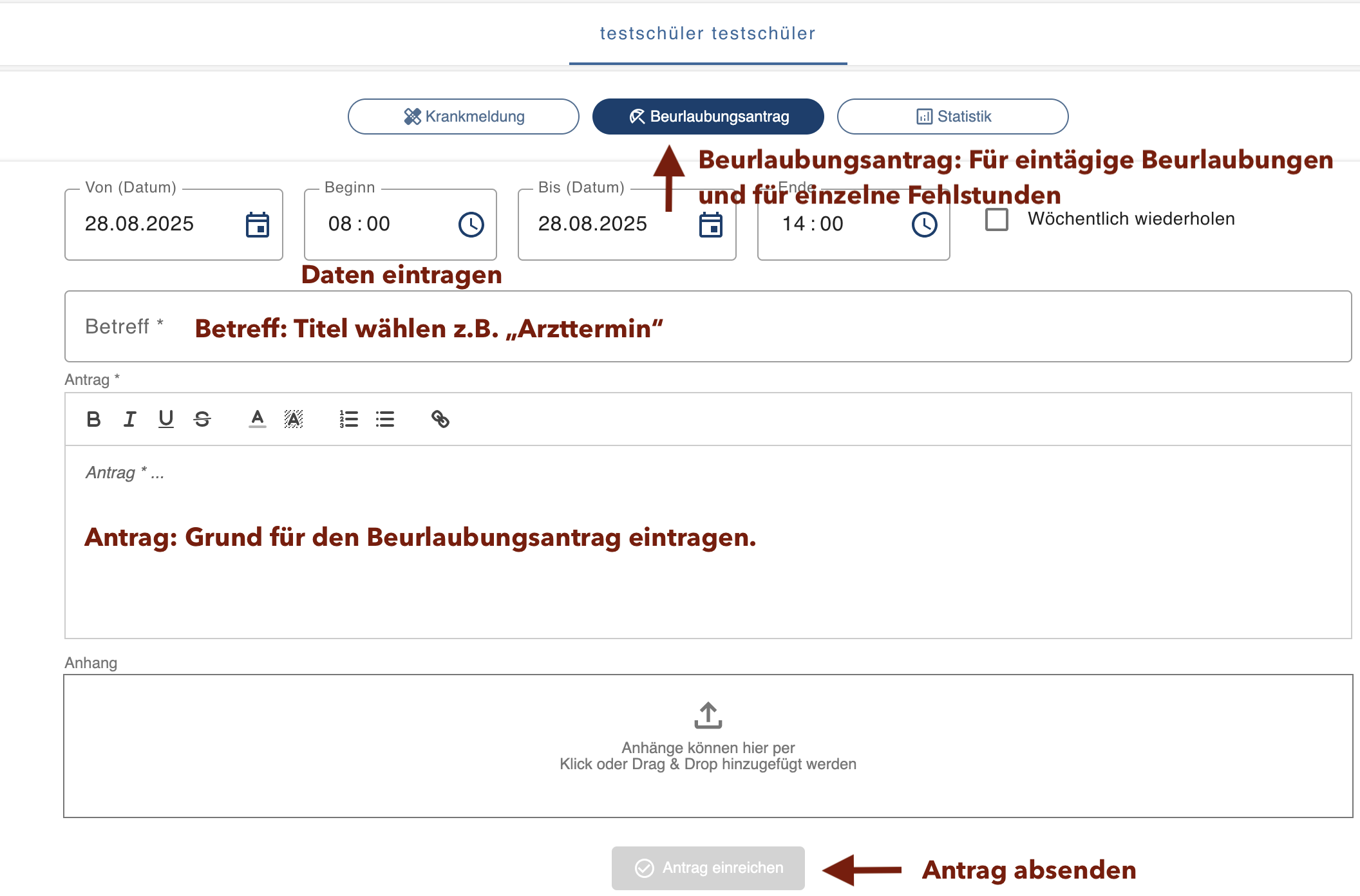Insert a hyperlink in the editor
1360x896 pixels.
click(x=440, y=419)
